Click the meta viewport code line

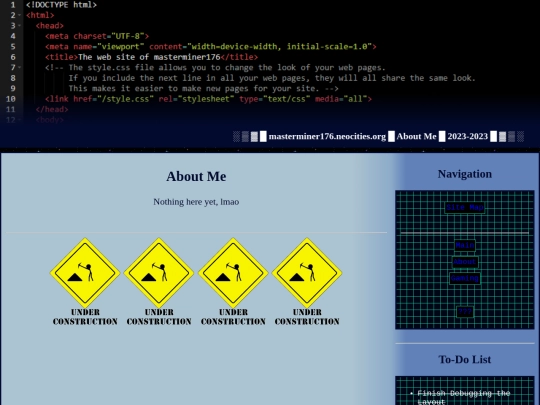click(210, 46)
